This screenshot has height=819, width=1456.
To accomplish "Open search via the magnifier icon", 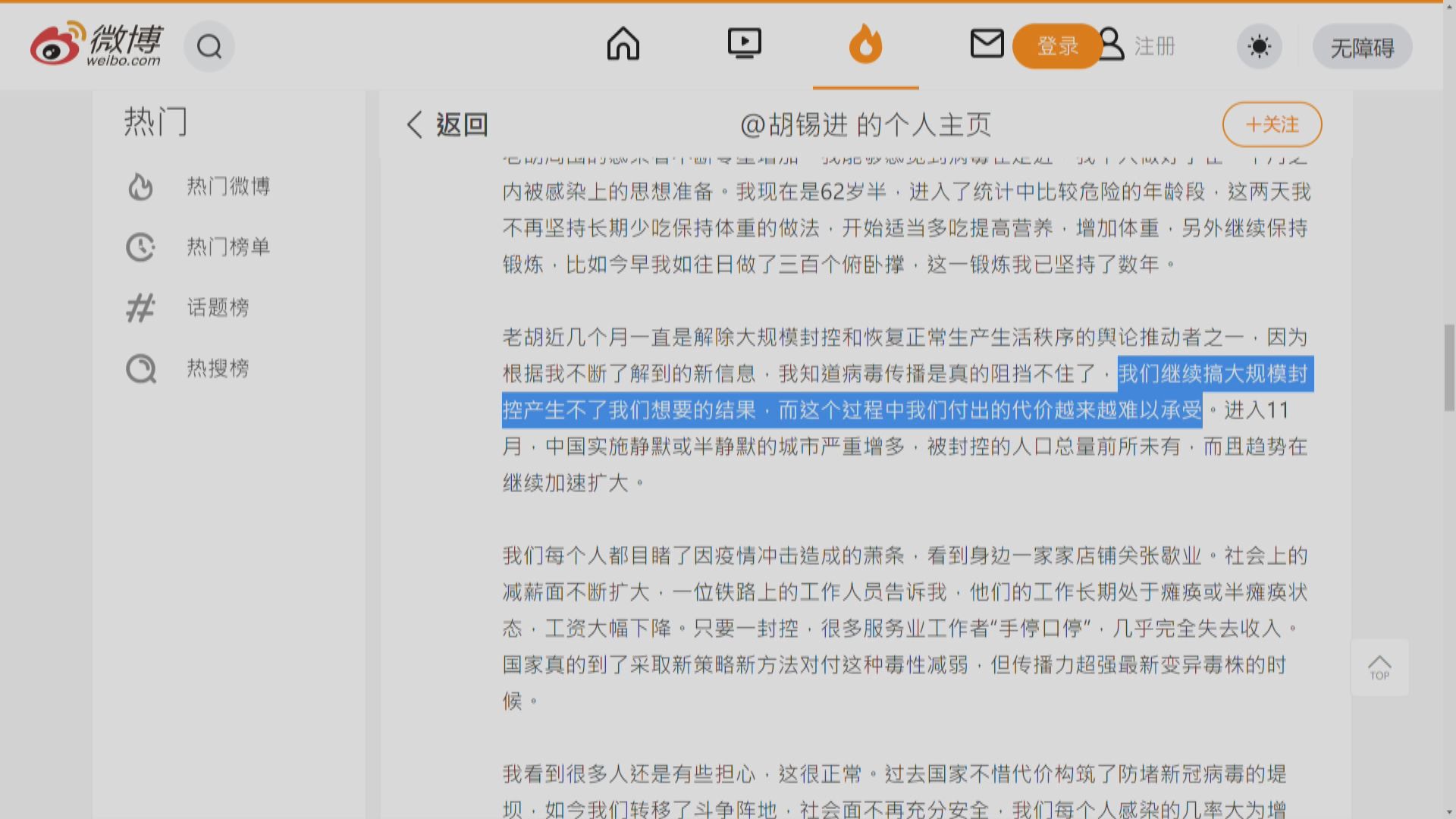I will 209,46.
